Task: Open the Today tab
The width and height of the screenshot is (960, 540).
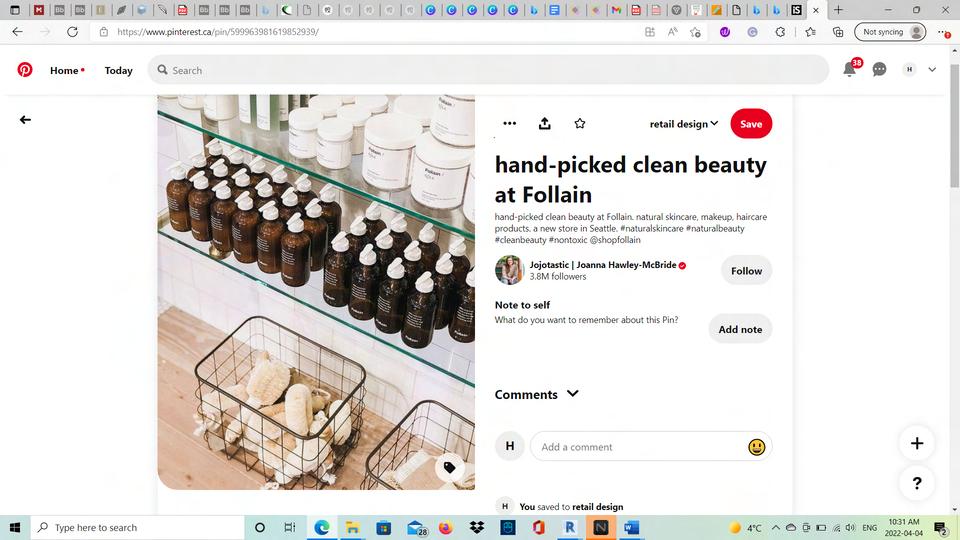Action: click(x=118, y=70)
